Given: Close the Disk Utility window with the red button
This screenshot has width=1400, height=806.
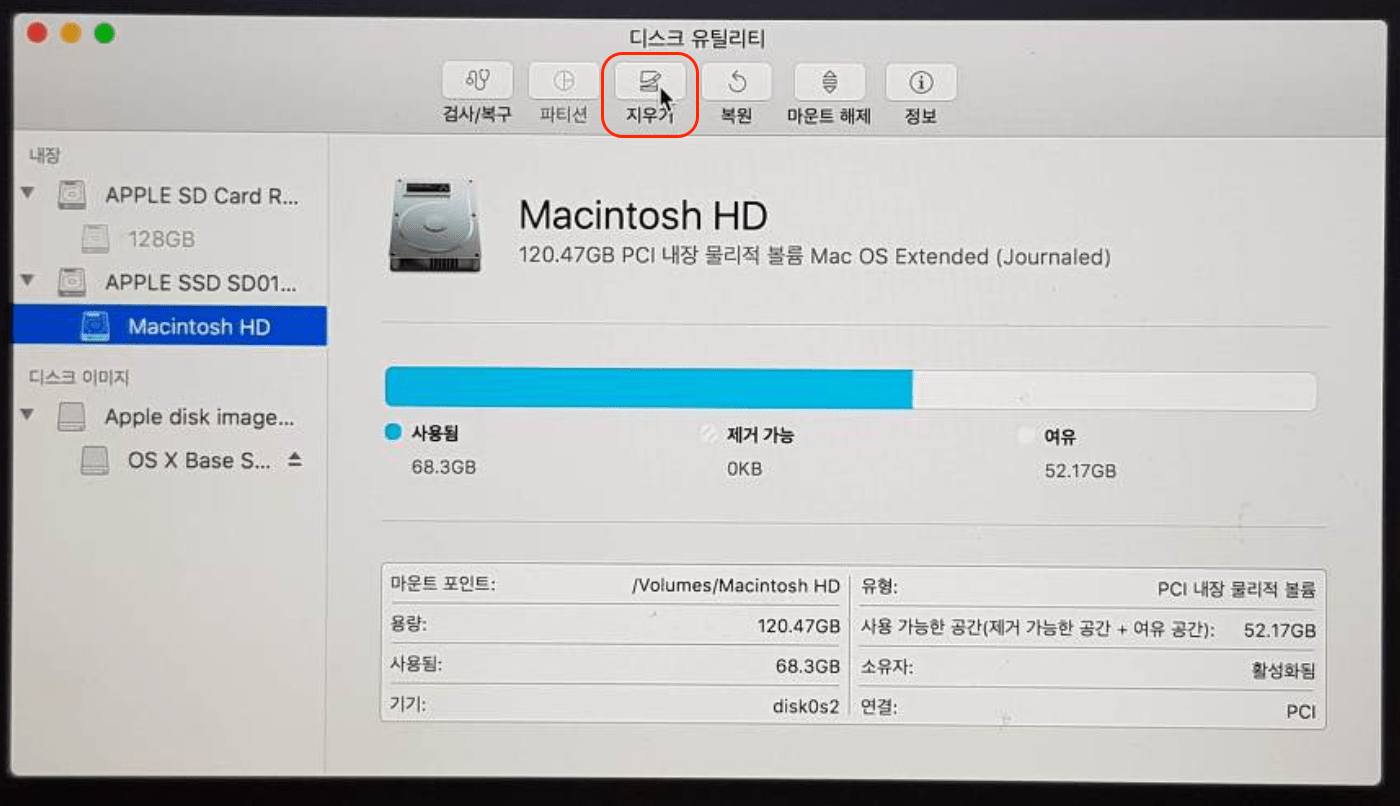Looking at the screenshot, I should pyautogui.click(x=37, y=33).
